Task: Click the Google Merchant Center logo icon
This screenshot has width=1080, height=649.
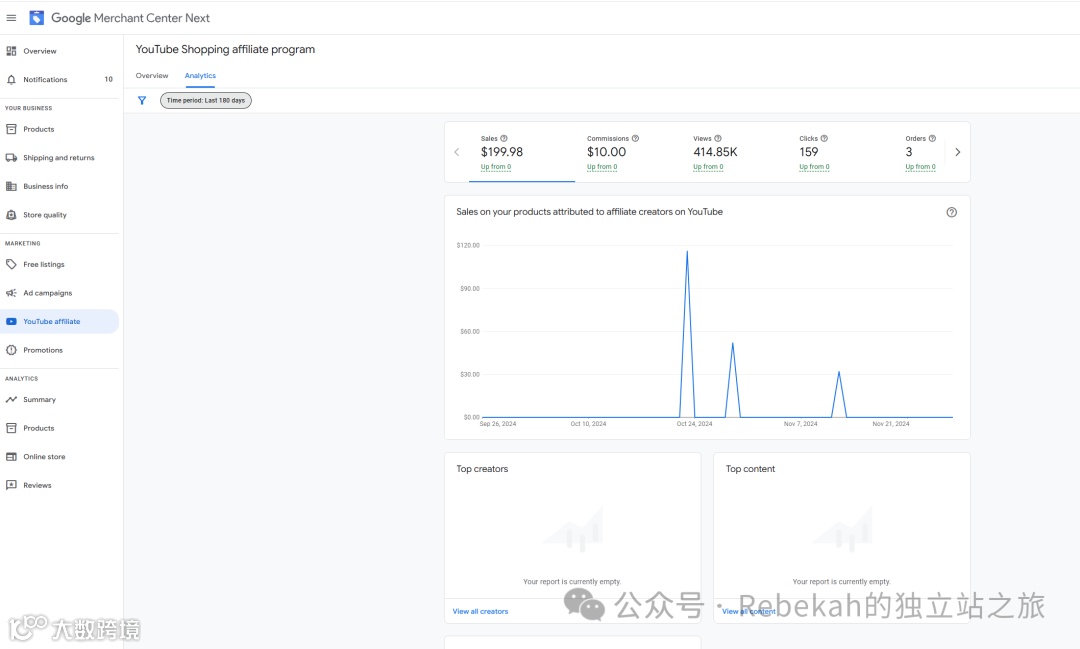Action: [37, 18]
